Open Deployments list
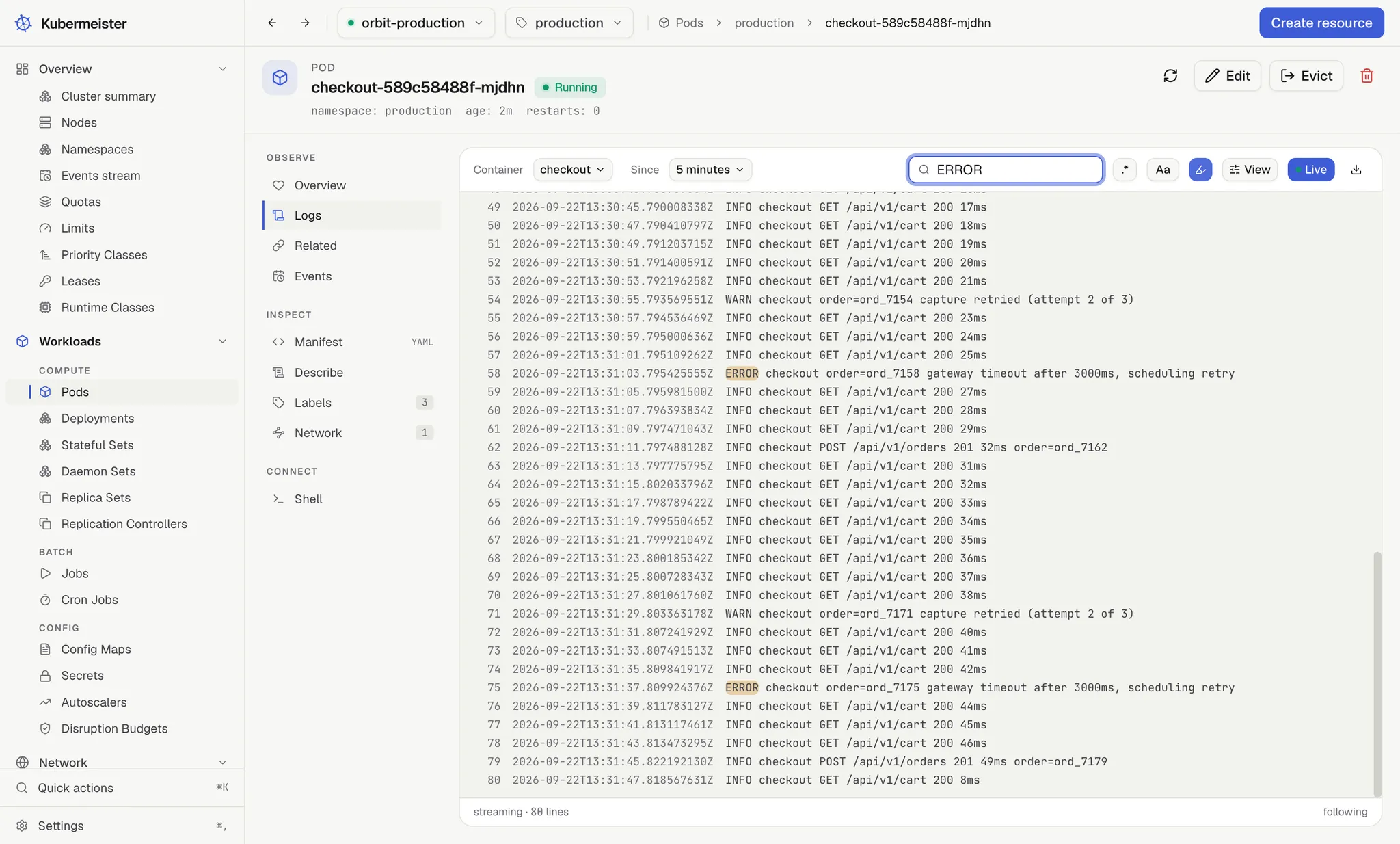 click(x=97, y=419)
